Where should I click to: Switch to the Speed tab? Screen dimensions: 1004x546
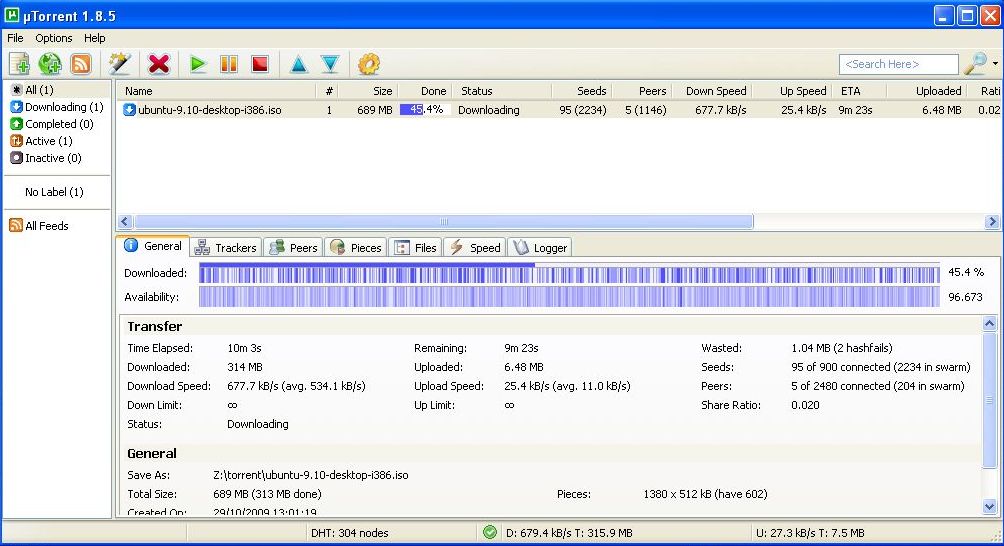tap(474, 247)
